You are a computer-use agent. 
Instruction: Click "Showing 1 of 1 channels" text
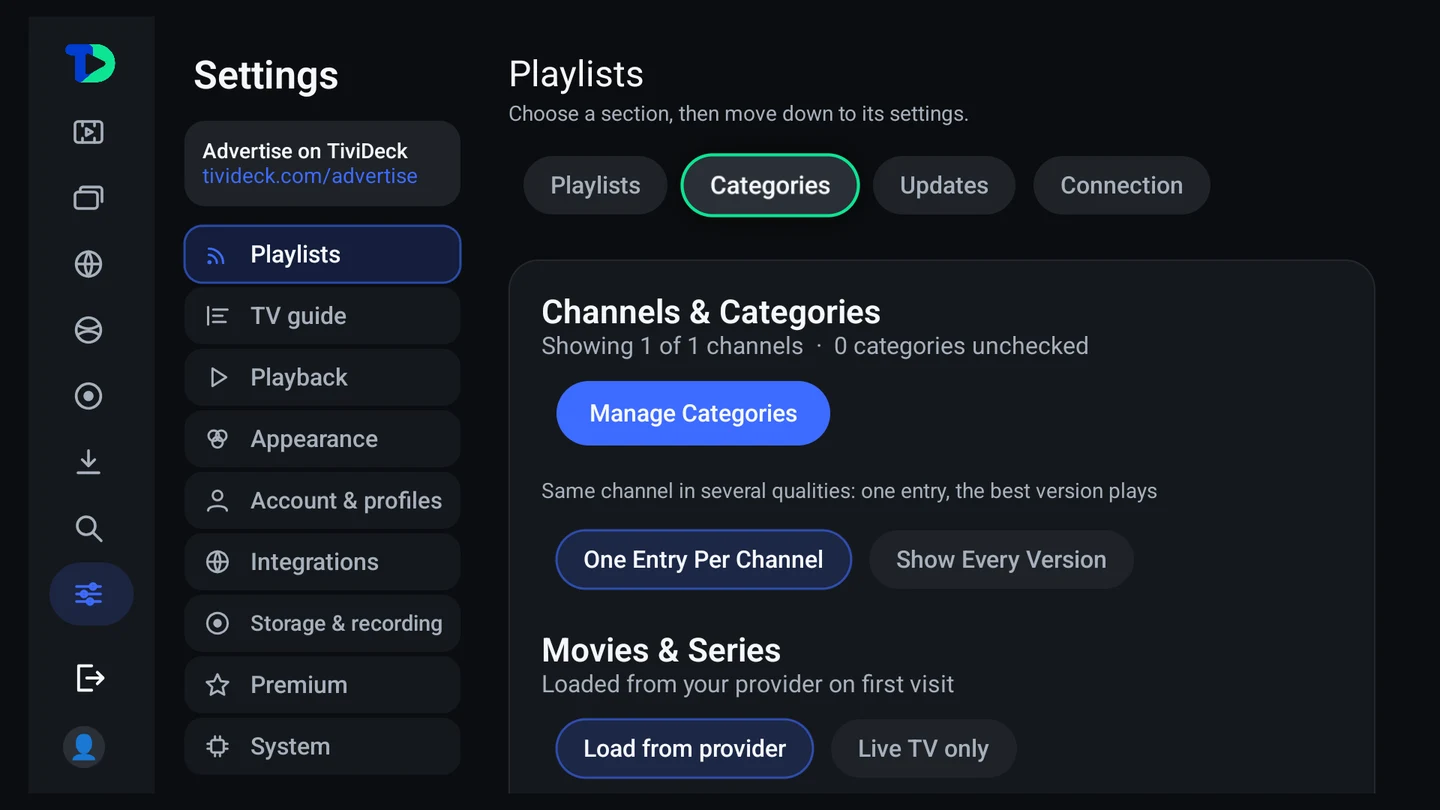tap(672, 346)
